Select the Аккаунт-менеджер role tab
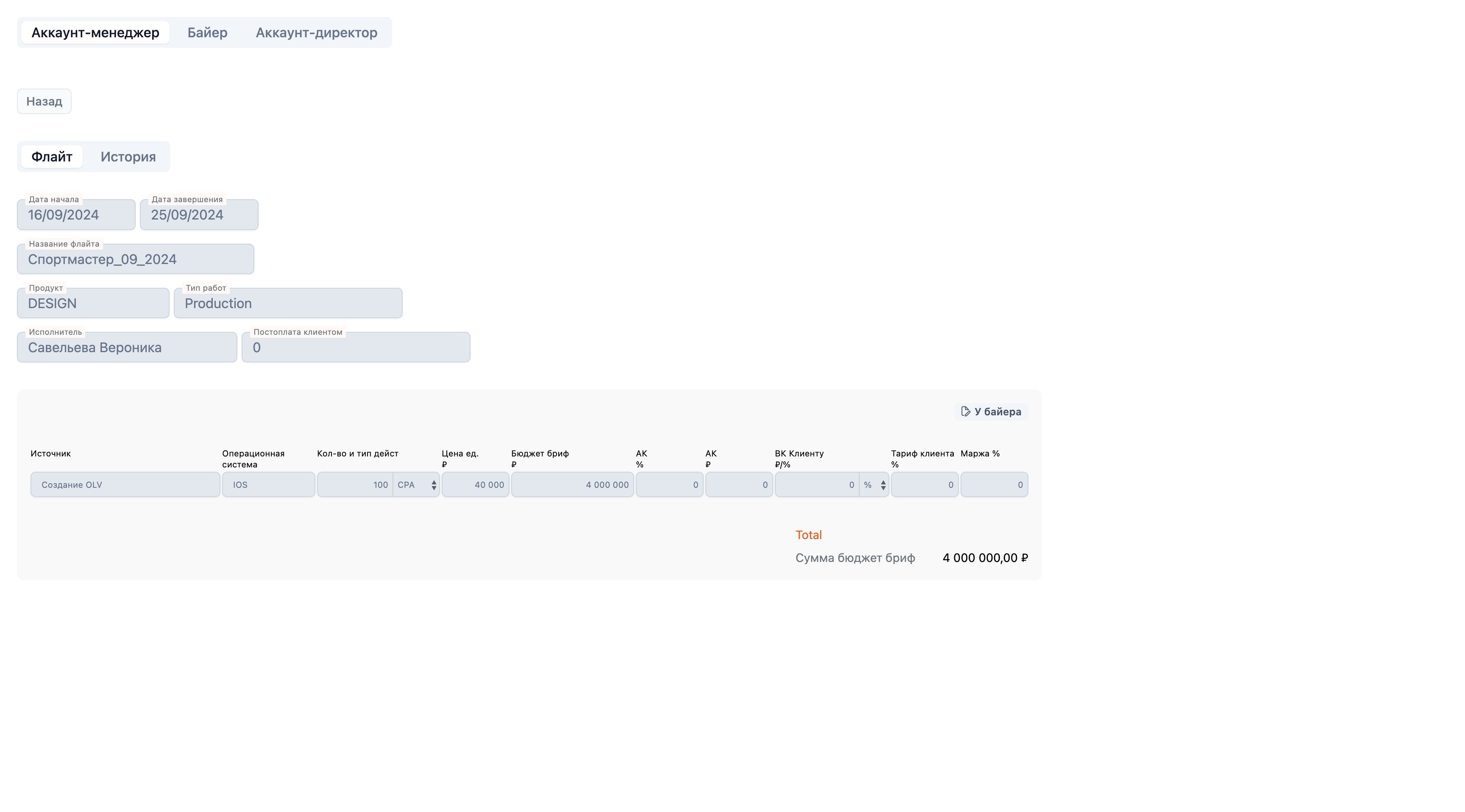 coord(95,32)
